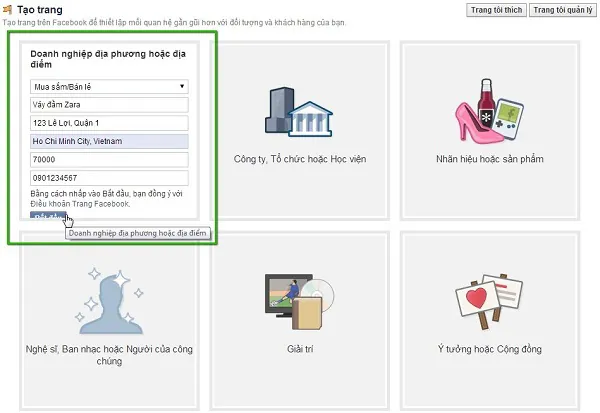Click the Ho Chi Minh City, Vietnam field

click(x=109, y=141)
